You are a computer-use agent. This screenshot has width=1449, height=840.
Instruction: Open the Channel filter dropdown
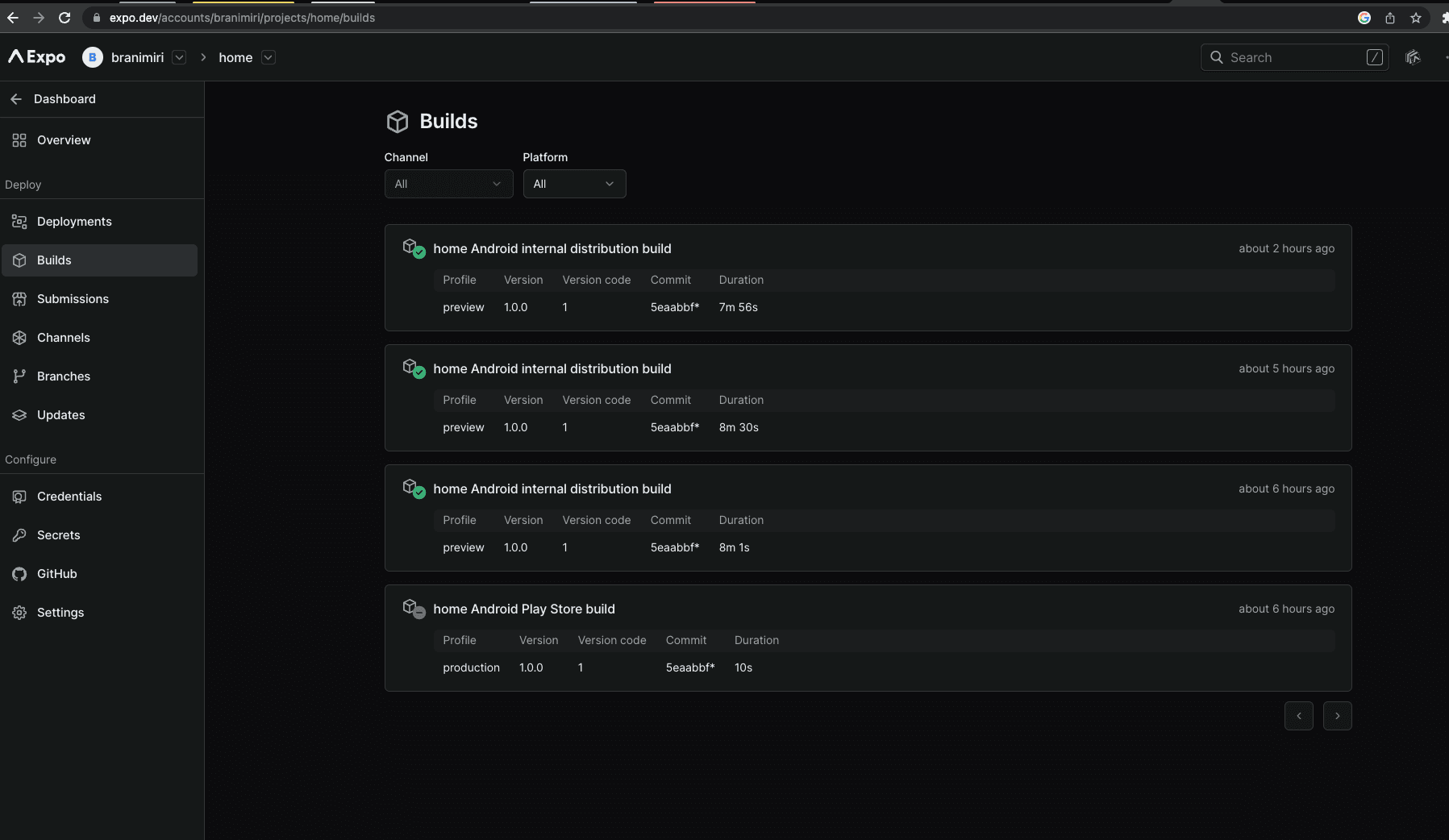pos(448,184)
